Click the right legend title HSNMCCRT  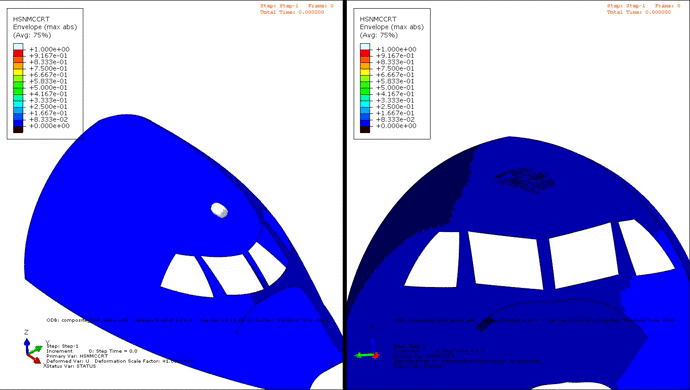(x=378, y=19)
